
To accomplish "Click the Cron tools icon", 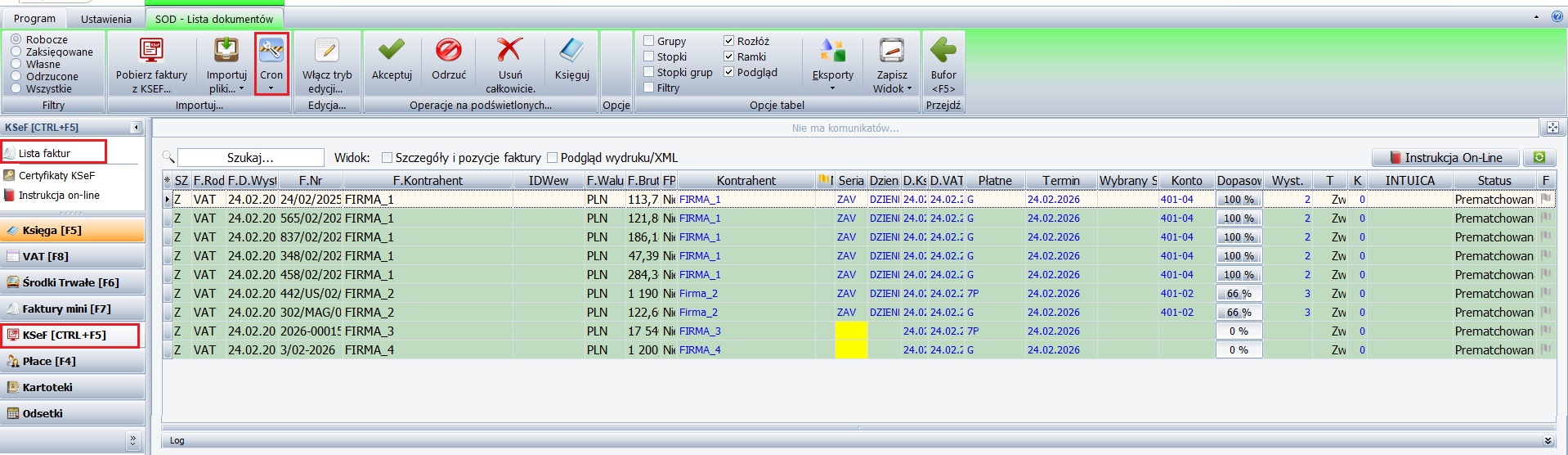I will pos(271,51).
